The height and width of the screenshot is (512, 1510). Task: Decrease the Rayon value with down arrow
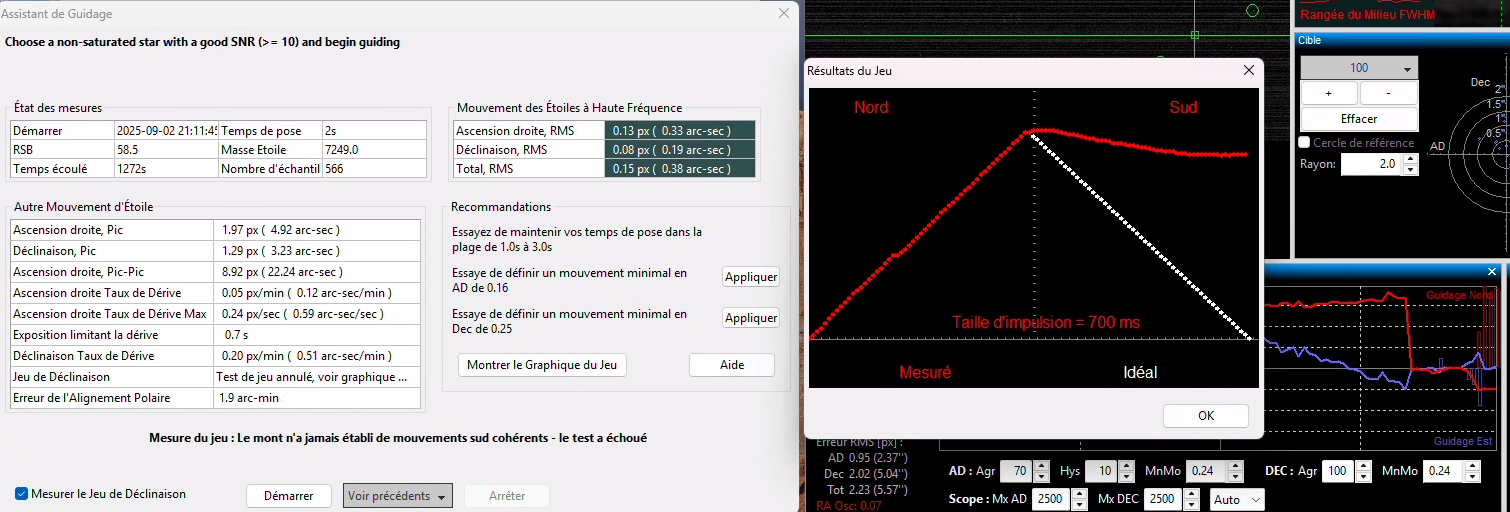coord(1410,169)
